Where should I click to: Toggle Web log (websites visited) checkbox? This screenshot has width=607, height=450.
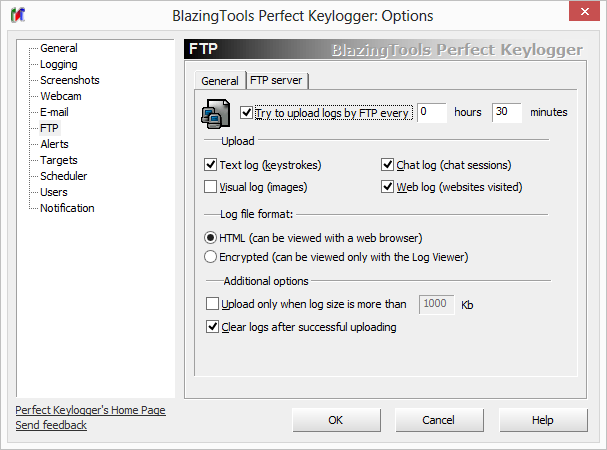(x=388, y=186)
